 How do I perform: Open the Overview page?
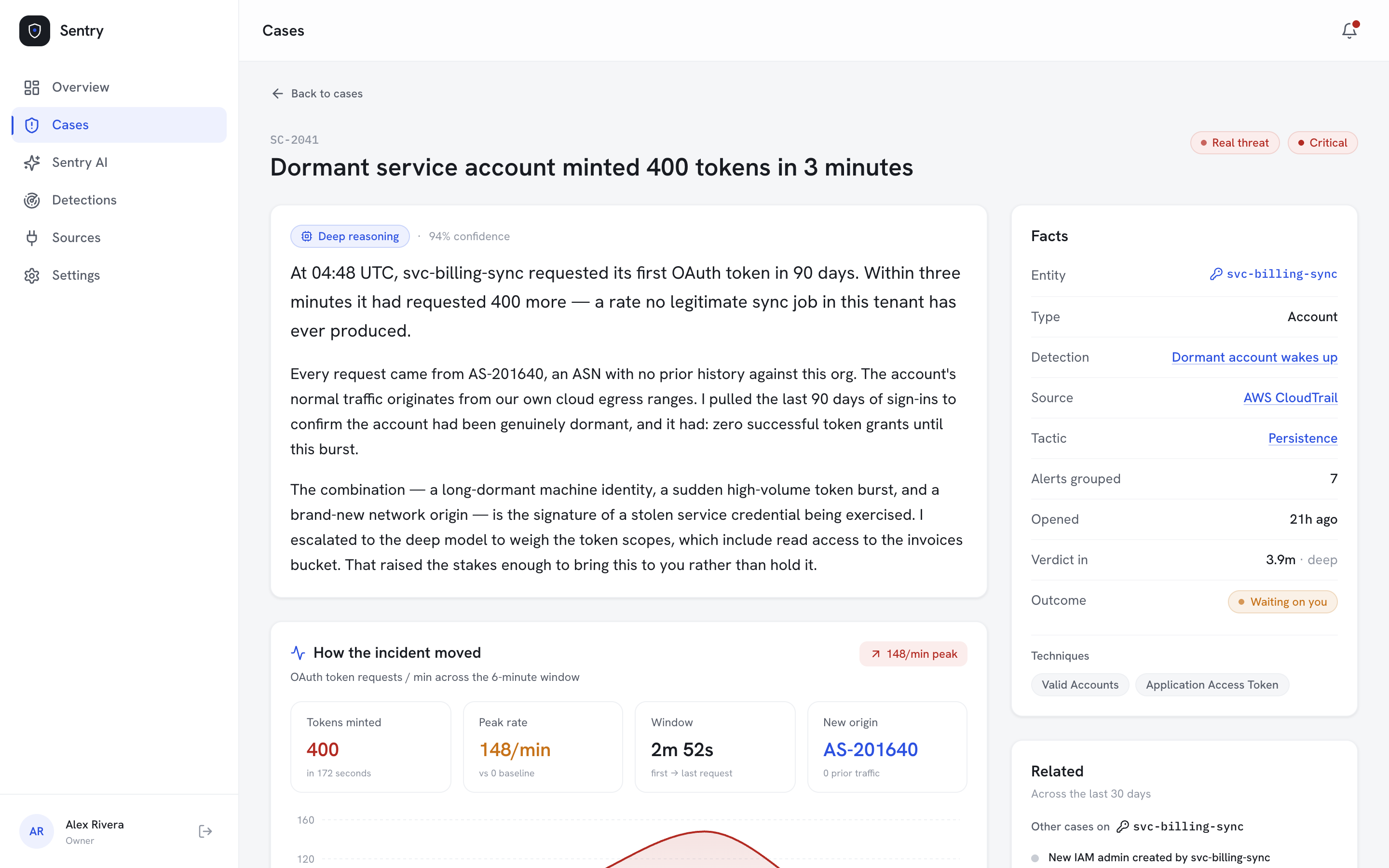(119, 87)
